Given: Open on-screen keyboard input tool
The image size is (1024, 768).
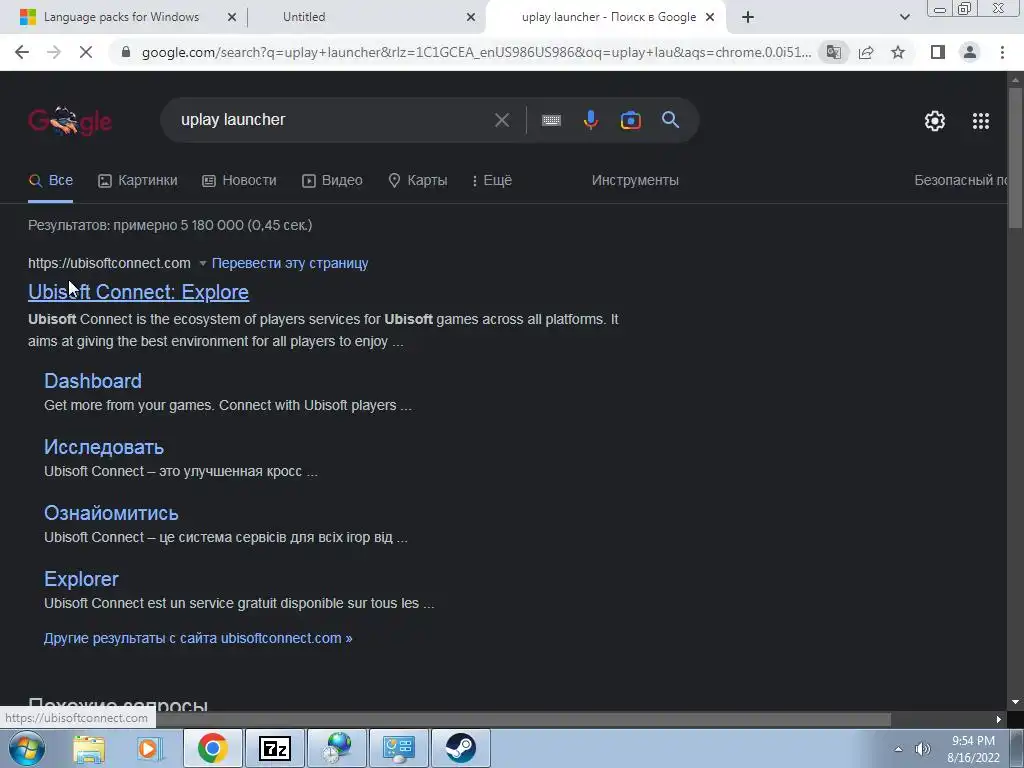Looking at the screenshot, I should point(551,120).
